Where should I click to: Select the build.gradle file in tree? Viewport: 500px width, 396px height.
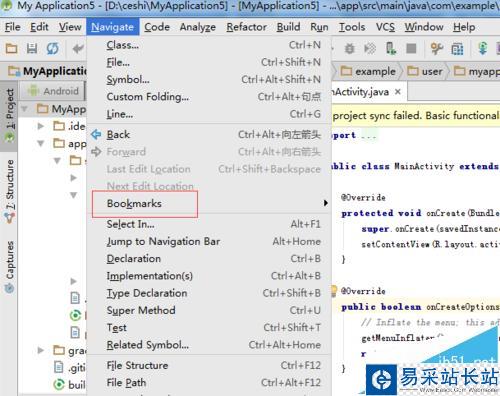(70, 384)
